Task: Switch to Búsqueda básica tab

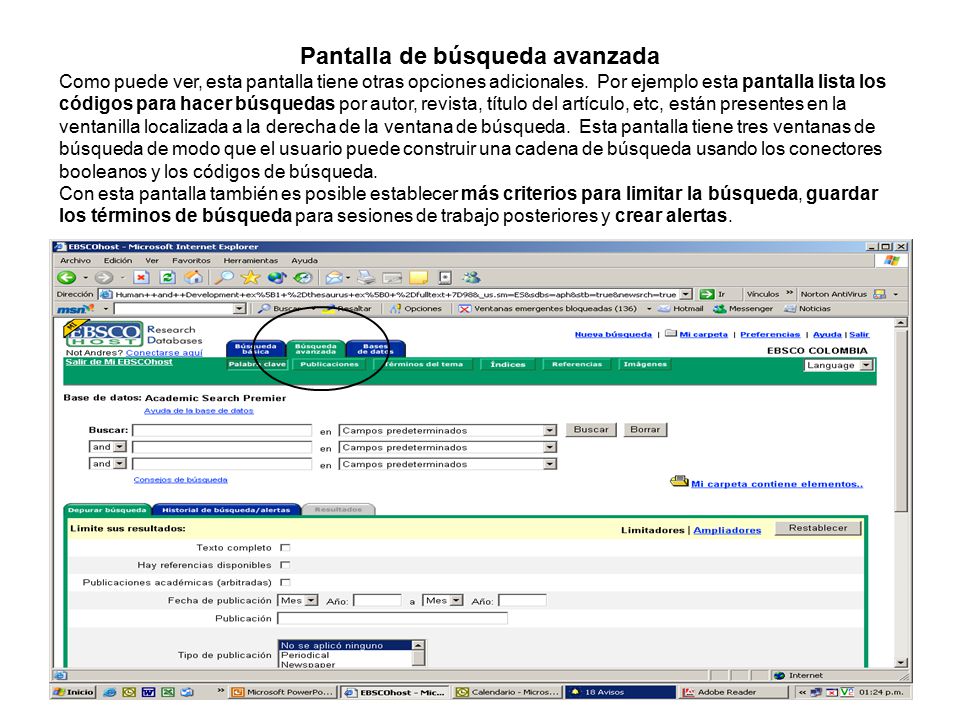Action: tap(255, 348)
